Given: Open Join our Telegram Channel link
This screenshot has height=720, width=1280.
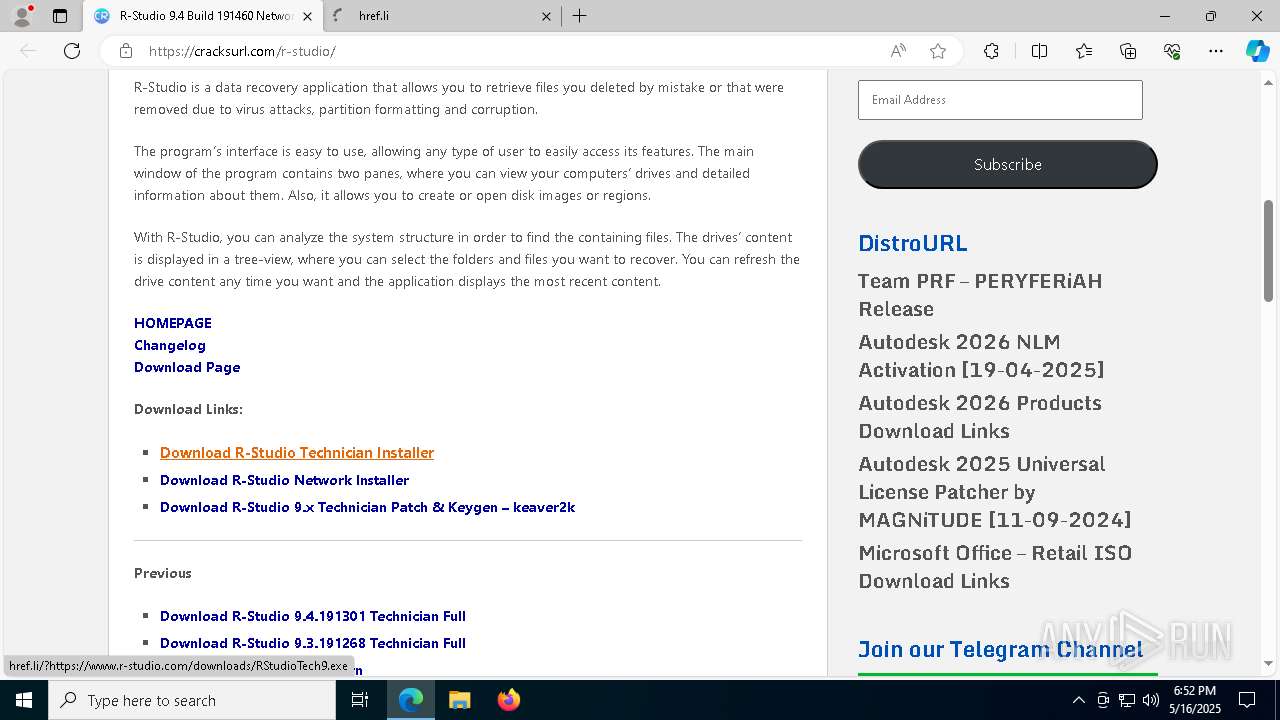Looking at the screenshot, I should tap(1000, 649).
